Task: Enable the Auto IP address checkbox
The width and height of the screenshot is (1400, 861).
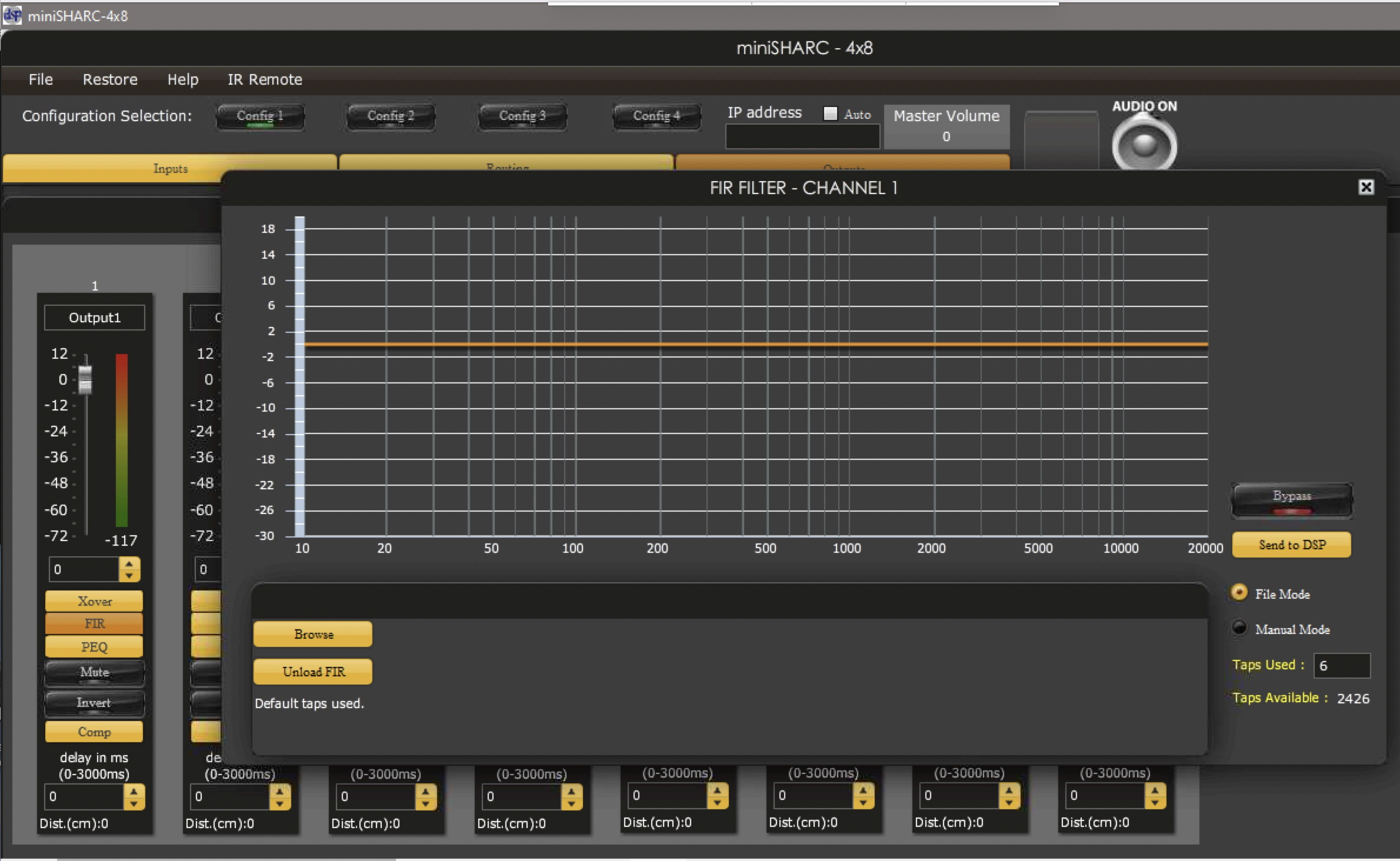Action: click(830, 114)
